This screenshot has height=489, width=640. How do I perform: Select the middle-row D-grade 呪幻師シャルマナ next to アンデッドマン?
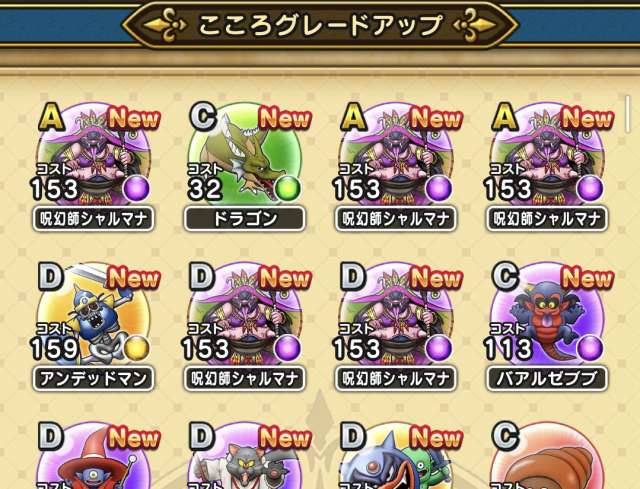click(x=245, y=315)
